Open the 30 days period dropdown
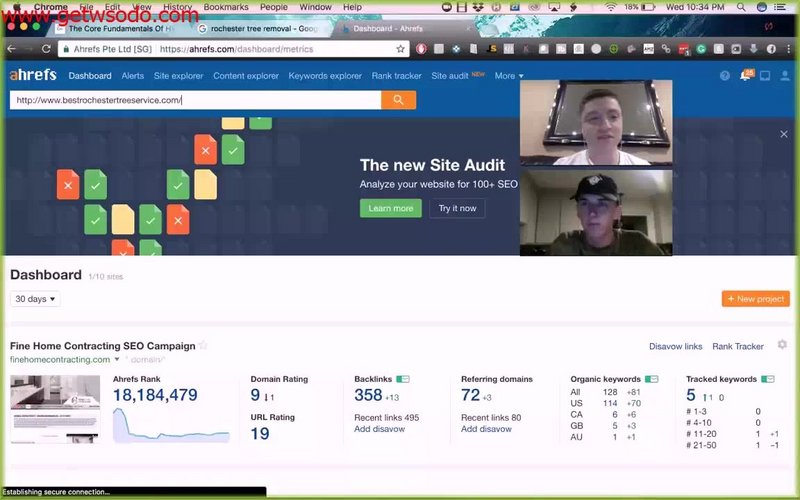Screen dimensions: 800x500 [35, 299]
